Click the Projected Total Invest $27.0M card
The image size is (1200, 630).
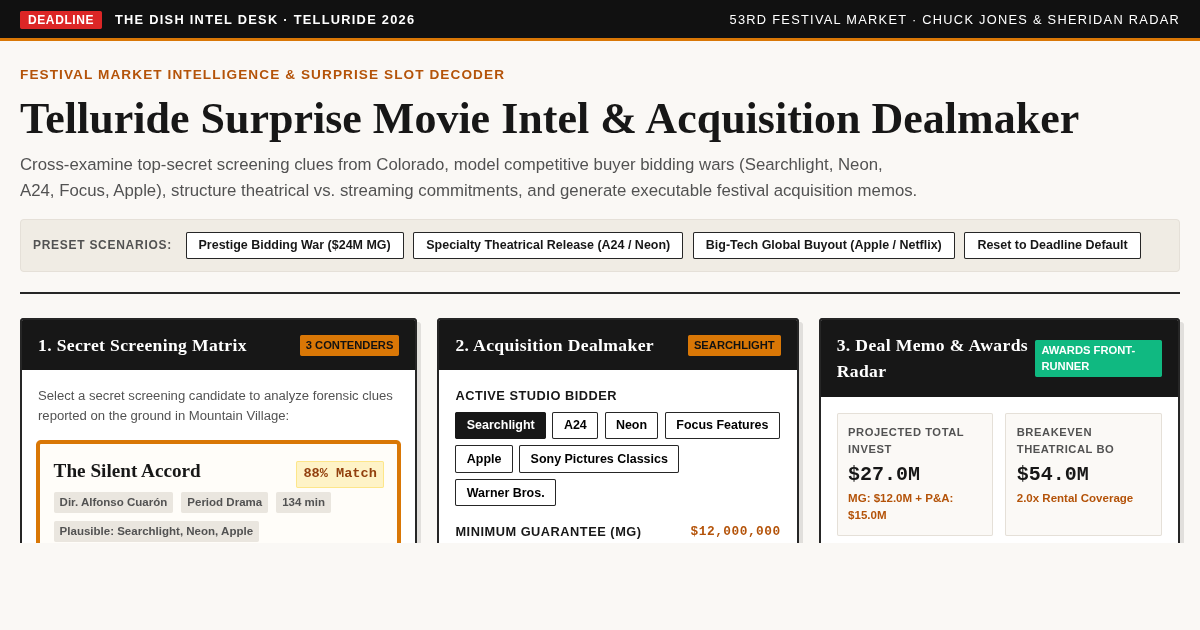coord(914,474)
